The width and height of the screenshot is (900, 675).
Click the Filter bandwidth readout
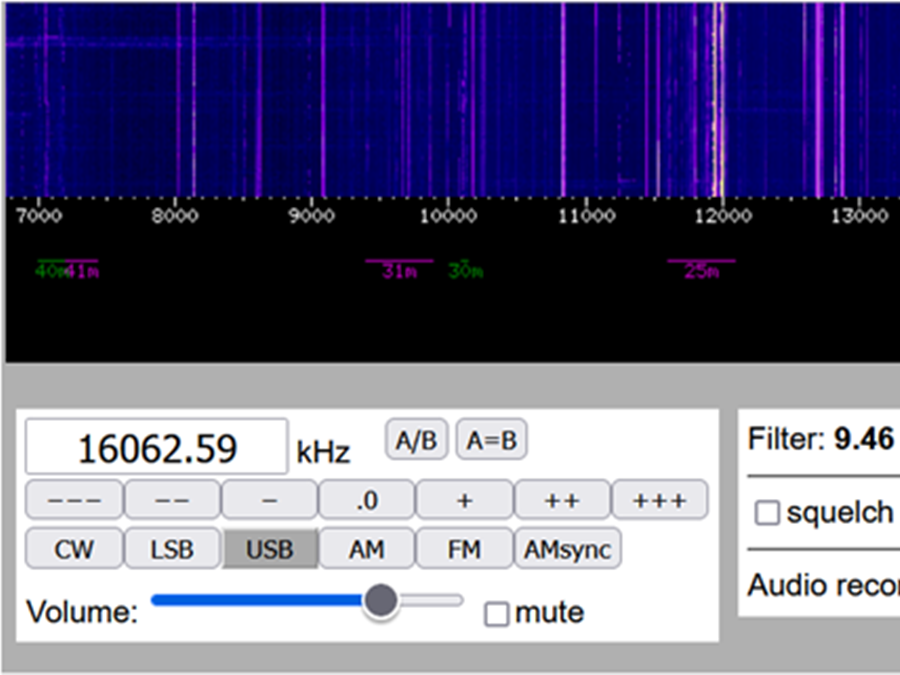click(x=821, y=439)
